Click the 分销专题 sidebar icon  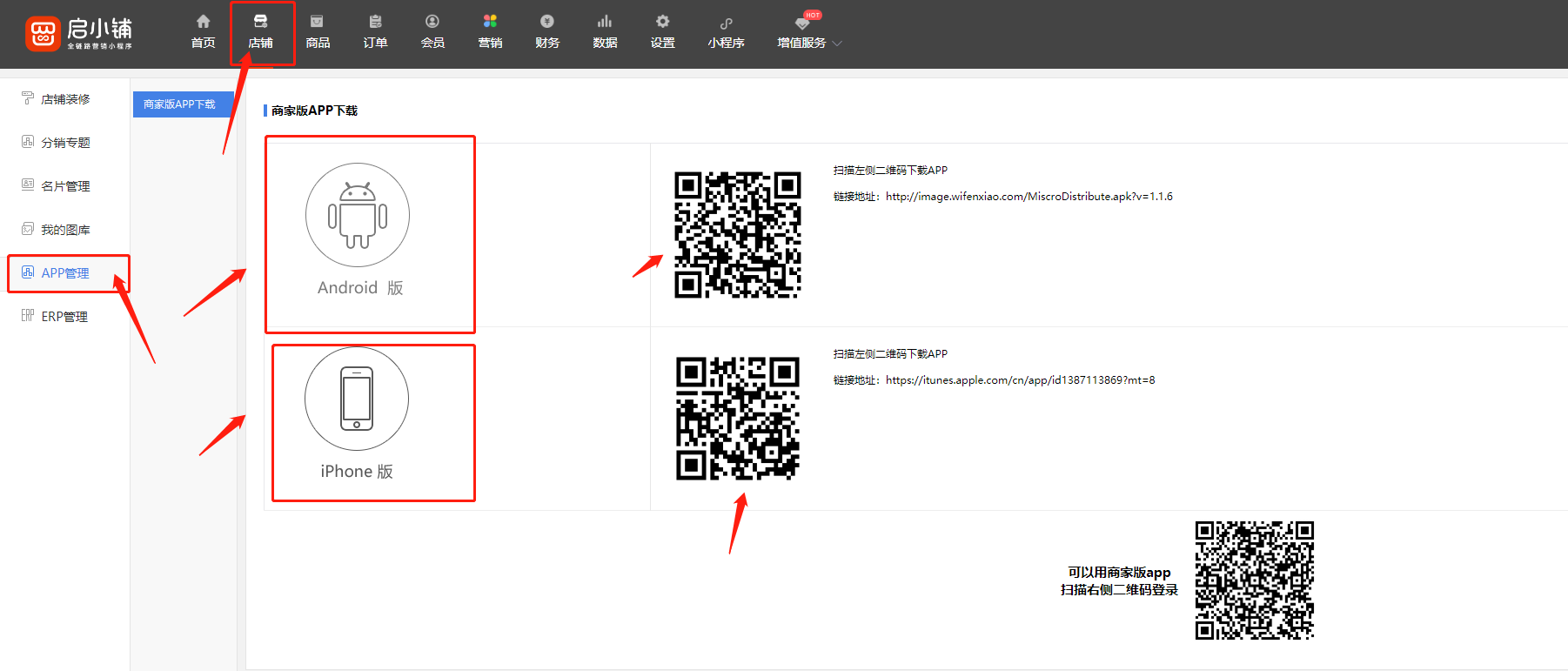coord(28,142)
